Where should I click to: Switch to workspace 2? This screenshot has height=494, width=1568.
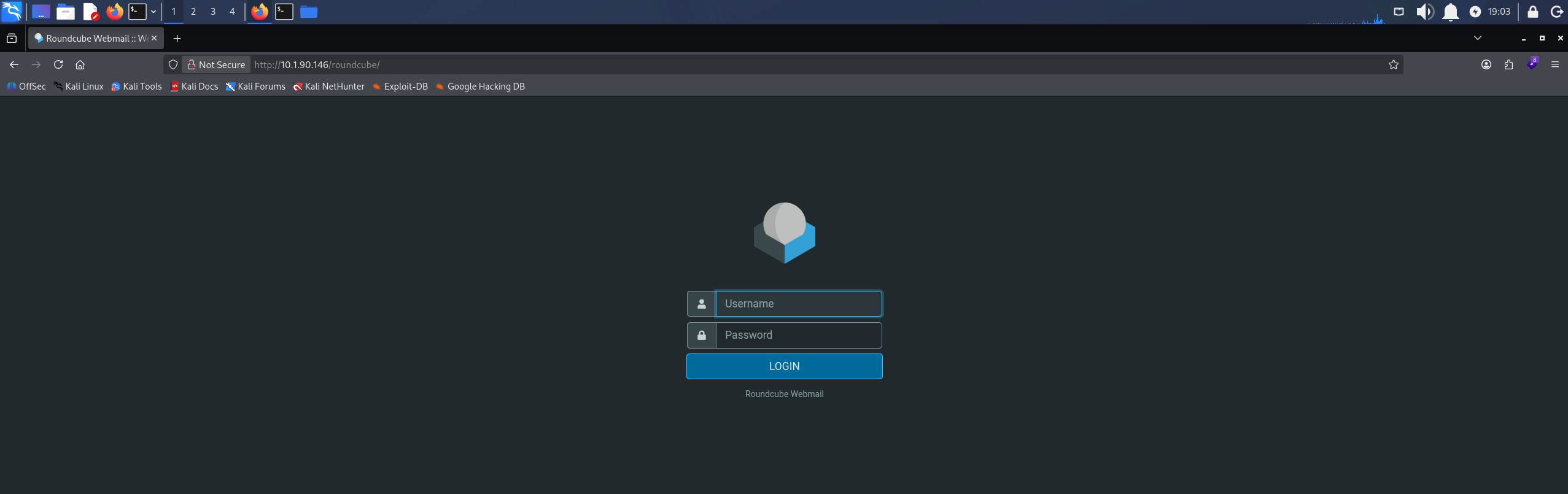click(x=193, y=11)
